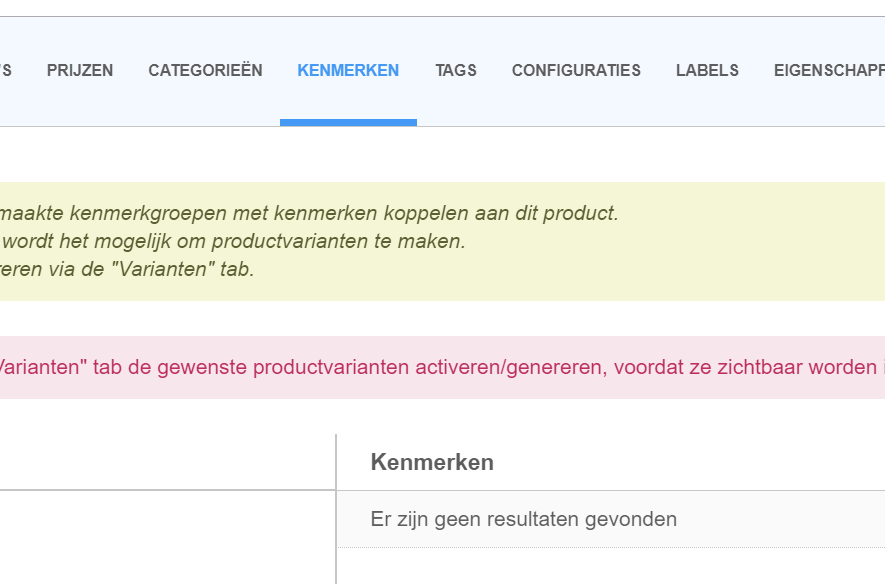
Task: Click the Kenmerken column header
Action: [432, 462]
